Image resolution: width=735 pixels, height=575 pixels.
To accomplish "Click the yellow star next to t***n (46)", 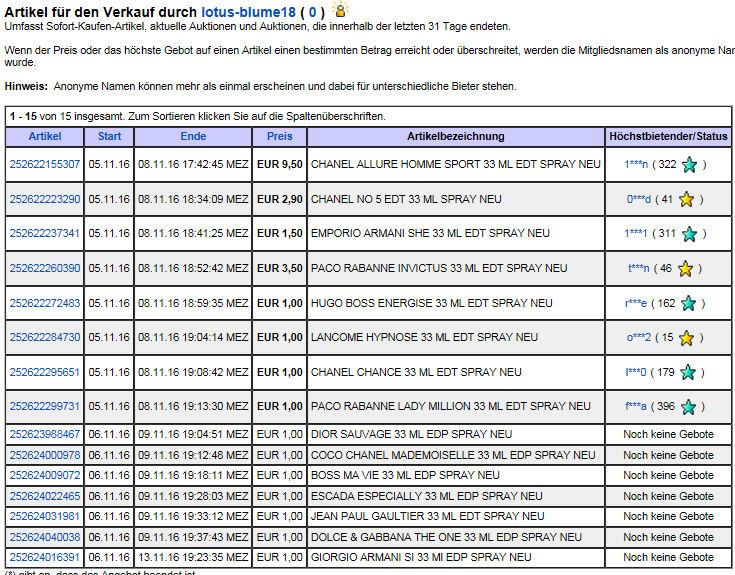I will (x=685, y=269).
